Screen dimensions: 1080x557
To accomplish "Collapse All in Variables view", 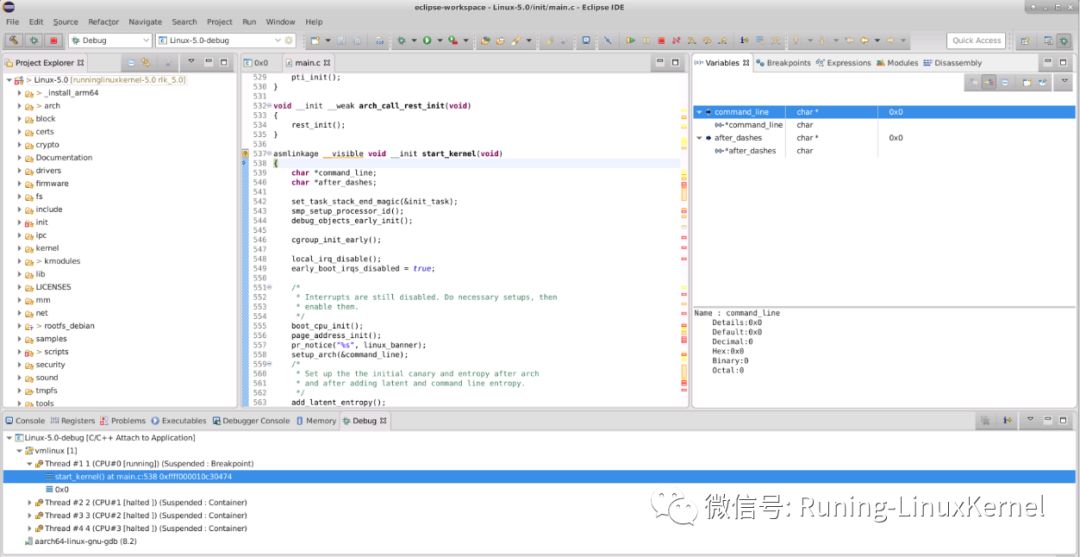I will pyautogui.click(x=1005, y=82).
